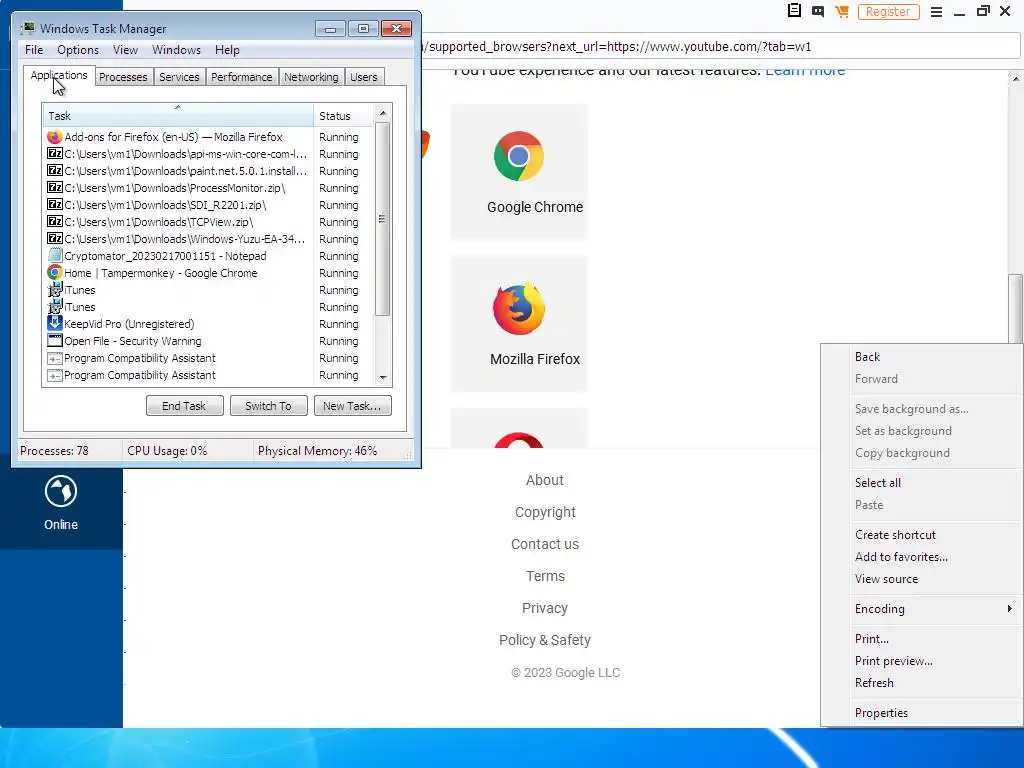
Task: Choose Create shortcut in the context menu
Action: click(895, 535)
